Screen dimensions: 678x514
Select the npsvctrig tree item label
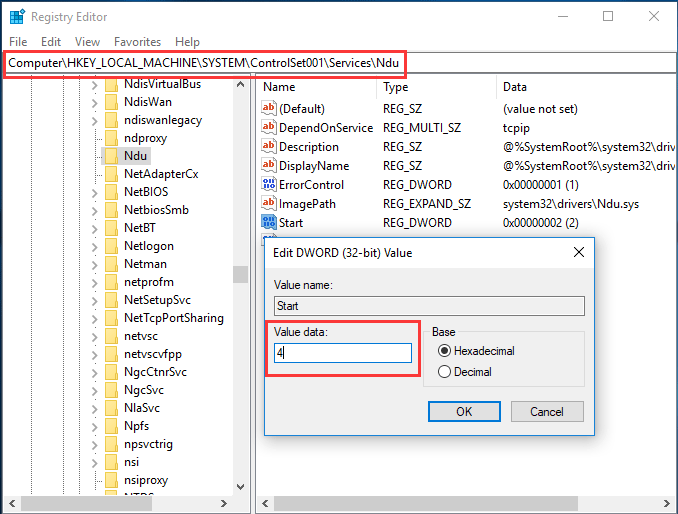click(x=148, y=444)
